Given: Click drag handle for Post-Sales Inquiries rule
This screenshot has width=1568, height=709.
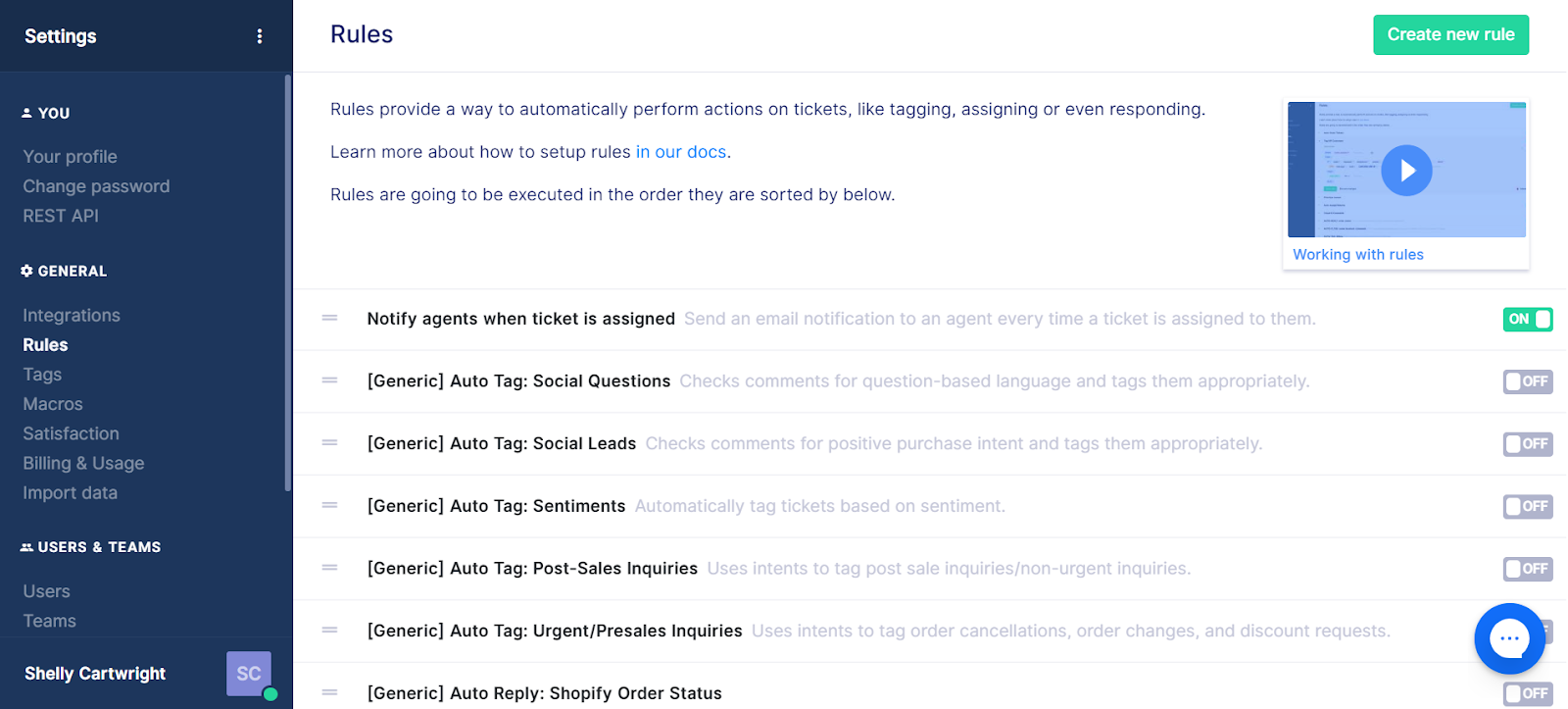Looking at the screenshot, I should pyautogui.click(x=330, y=568).
